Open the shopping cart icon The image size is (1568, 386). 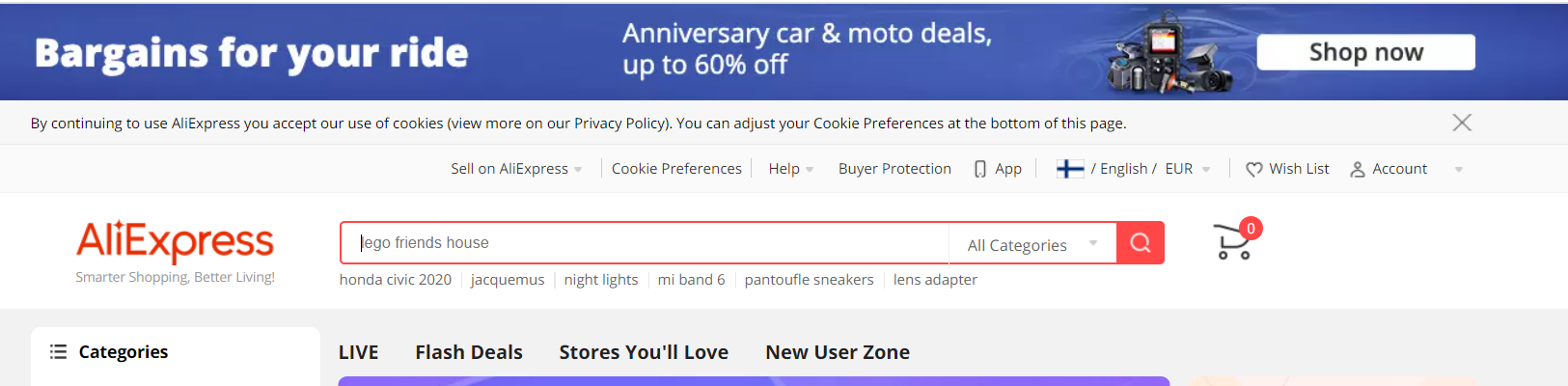(1234, 241)
